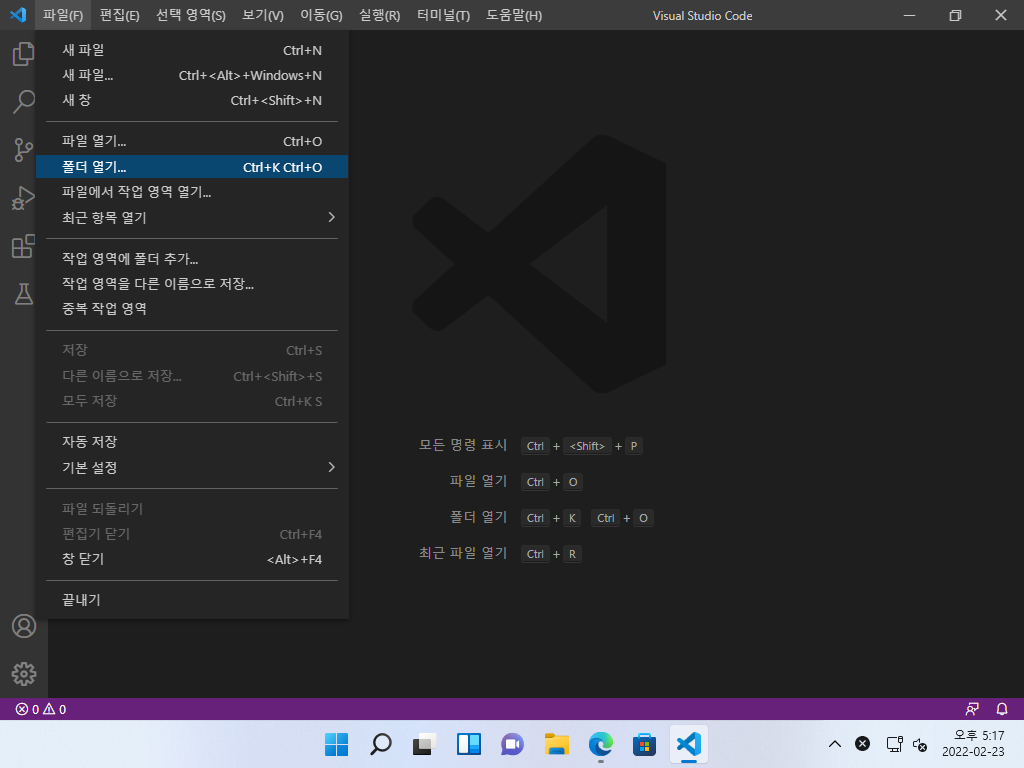
Task: Click the VS Code taskbar icon
Action: (x=689, y=744)
